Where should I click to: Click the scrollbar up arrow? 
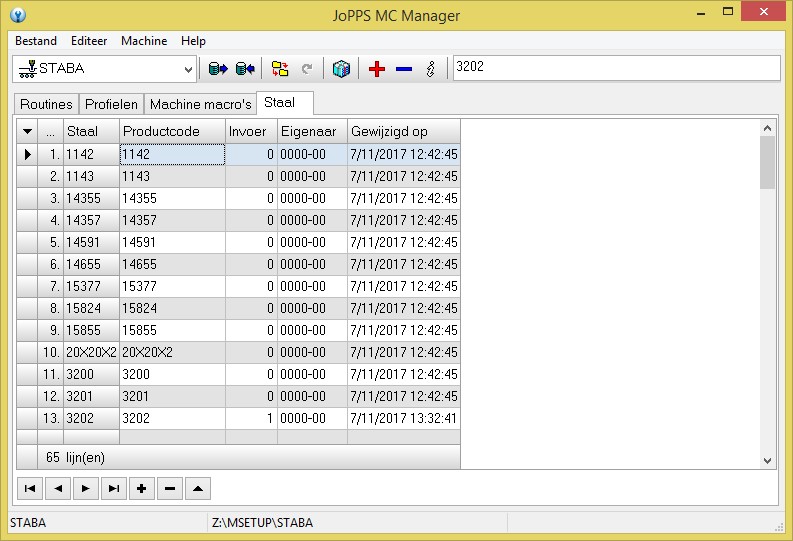(767, 128)
